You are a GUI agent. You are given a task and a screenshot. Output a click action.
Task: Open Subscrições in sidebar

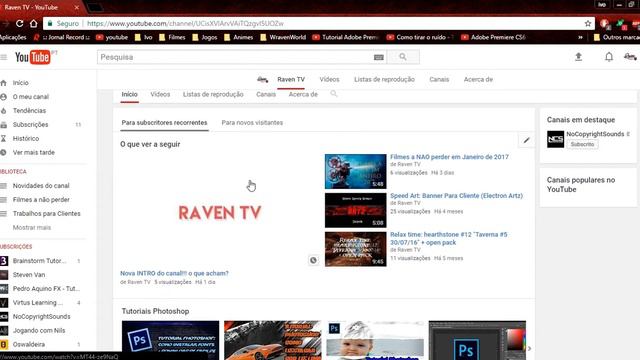(30, 124)
